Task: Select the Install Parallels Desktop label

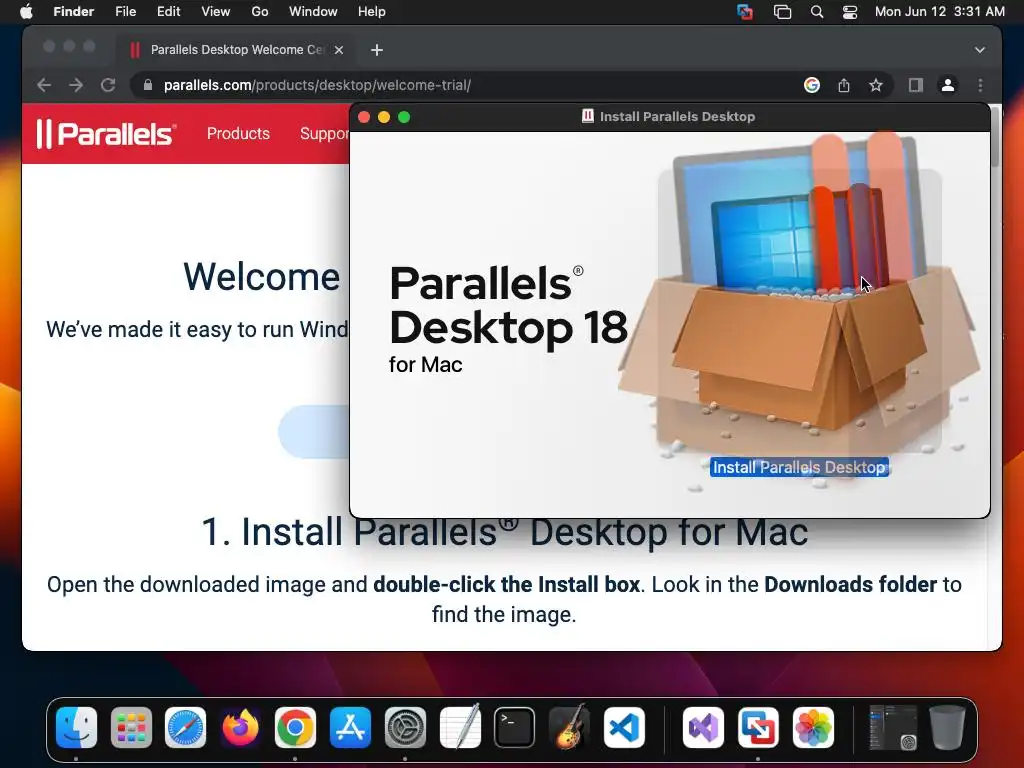Action: 799,467
